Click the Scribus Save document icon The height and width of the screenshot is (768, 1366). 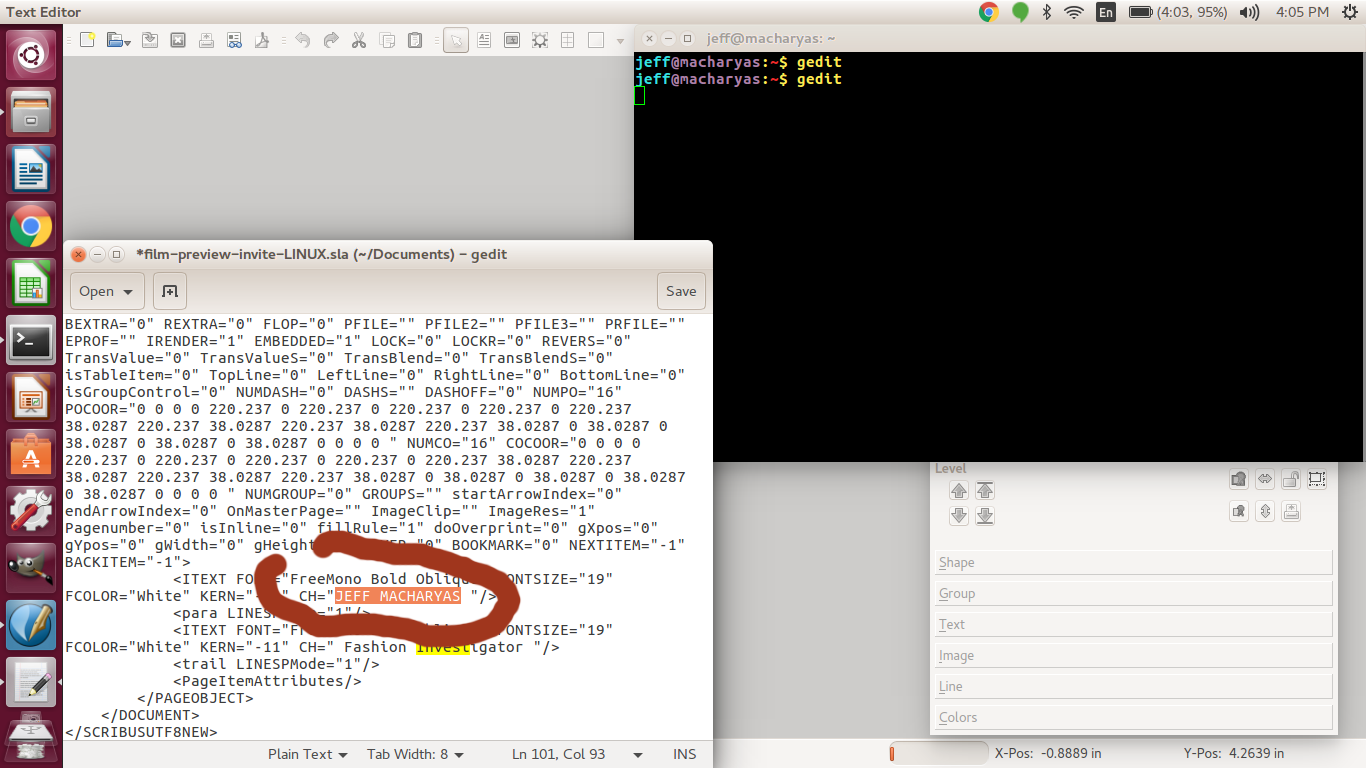[x=150, y=40]
